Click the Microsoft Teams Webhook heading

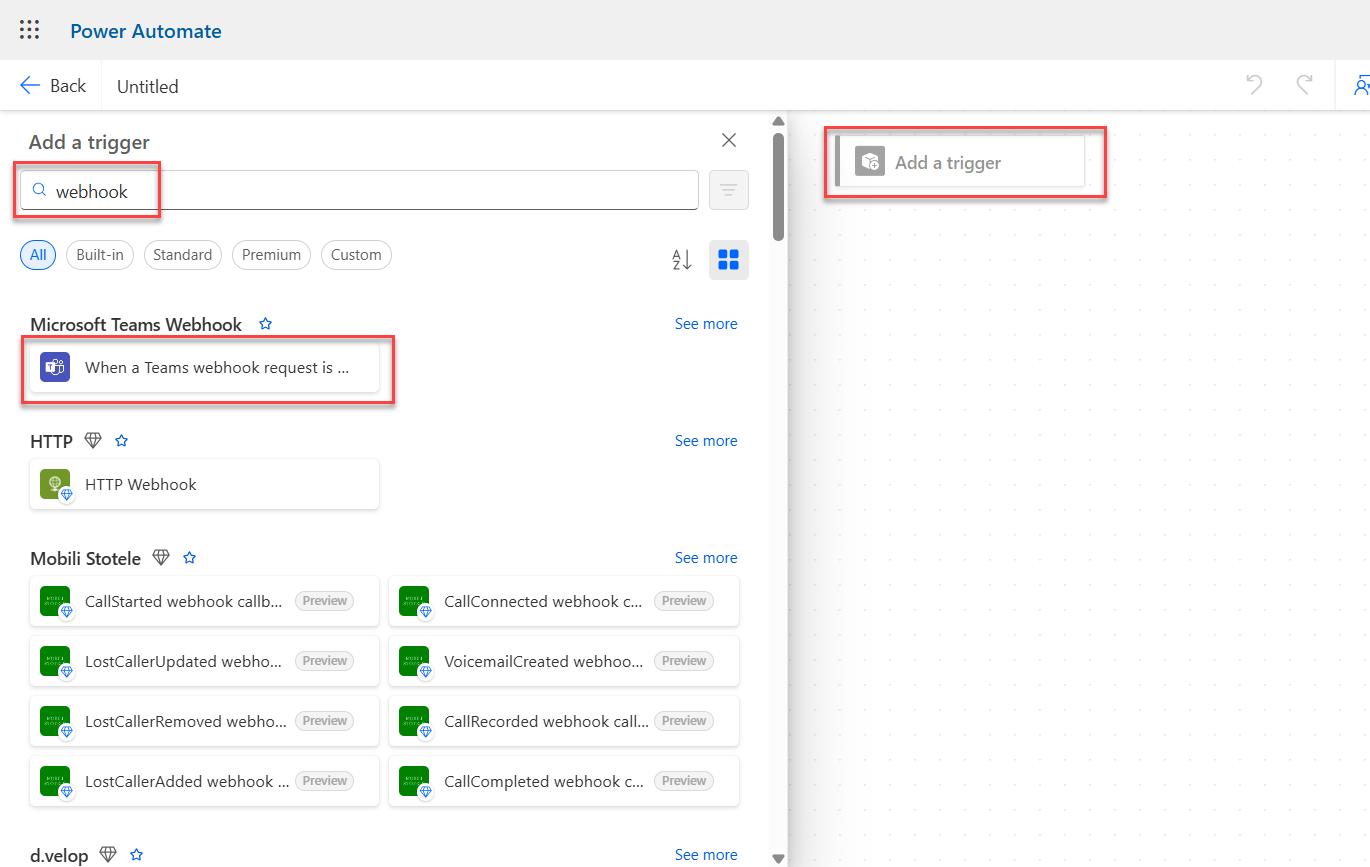click(136, 324)
